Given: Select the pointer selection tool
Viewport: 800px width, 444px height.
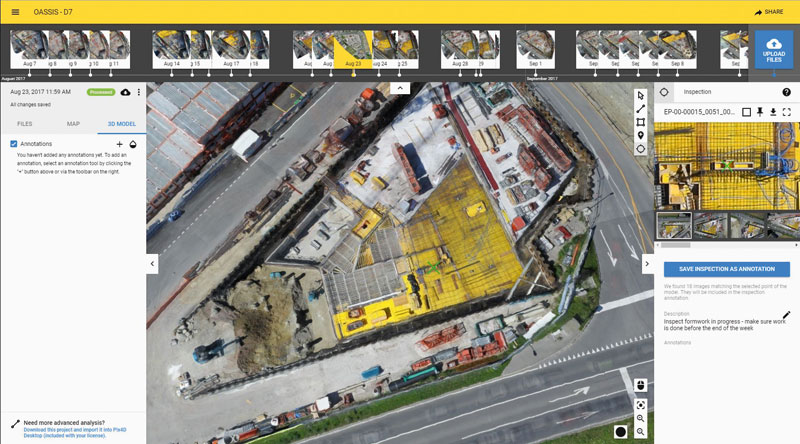Looking at the screenshot, I should (x=641, y=96).
